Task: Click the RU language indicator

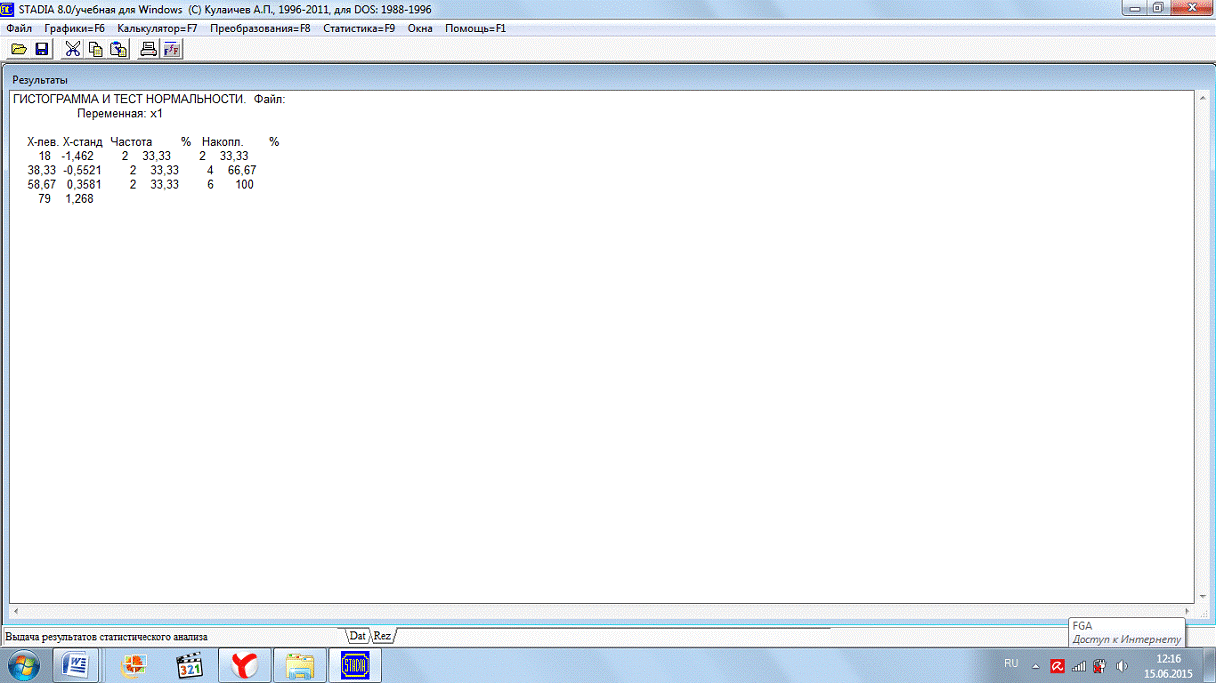Action: pyautogui.click(x=1011, y=664)
